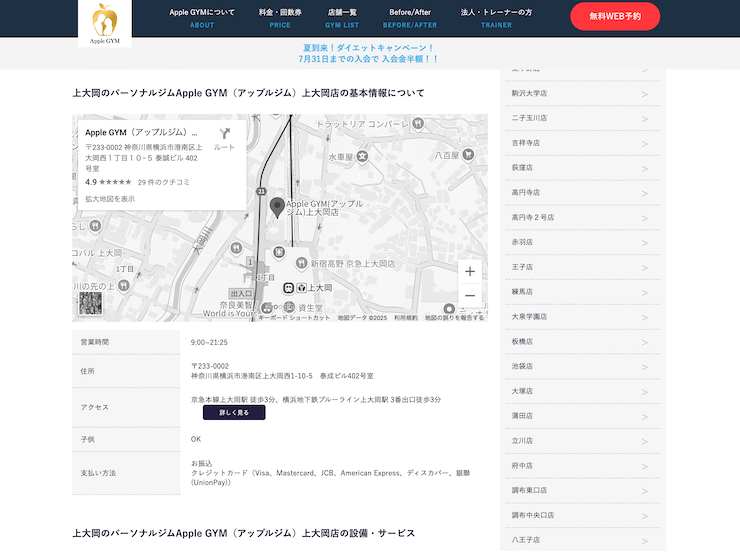Click the 営業時間 9:00~21:25 value

(209, 343)
